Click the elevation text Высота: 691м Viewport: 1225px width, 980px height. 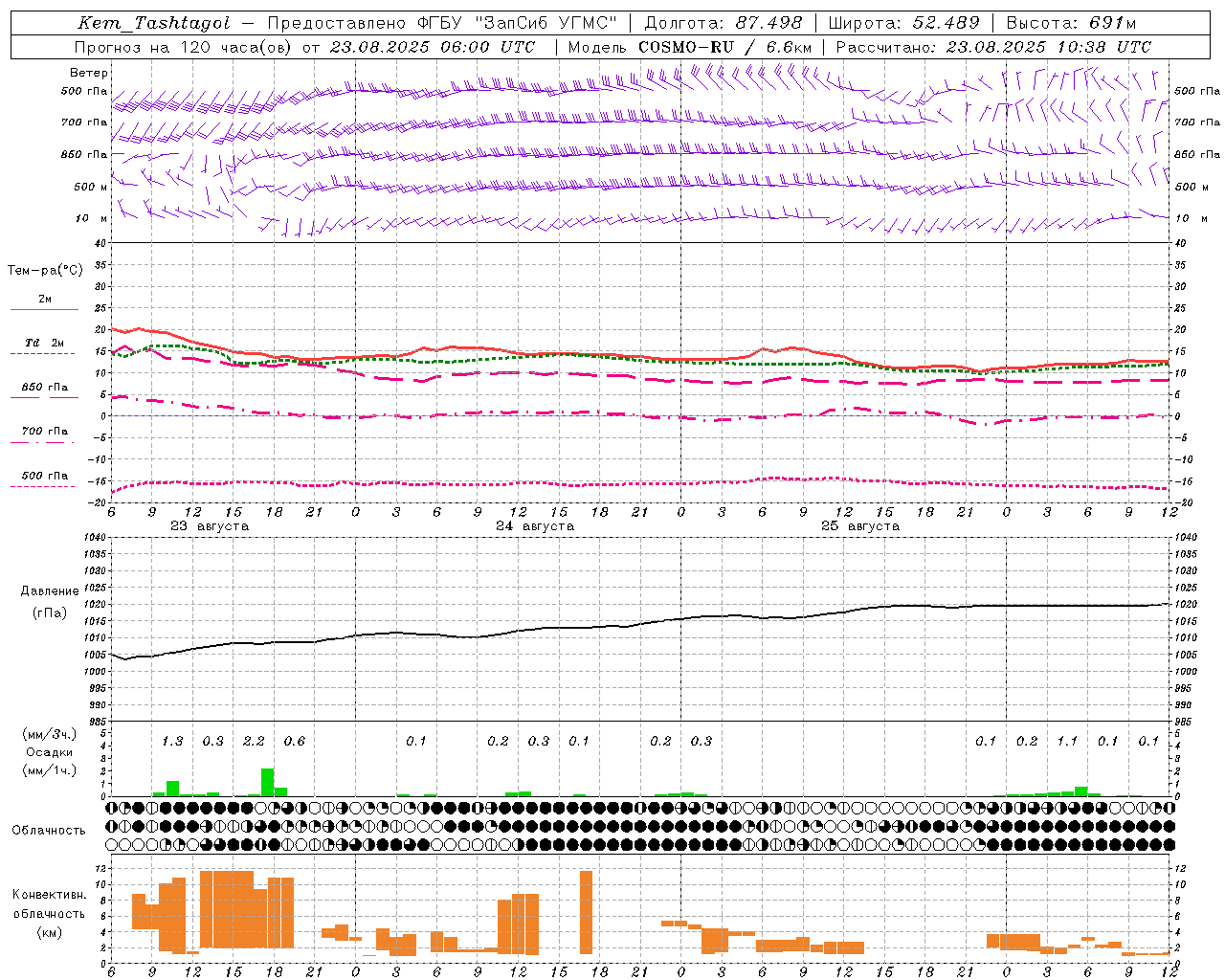pyautogui.click(x=1071, y=23)
